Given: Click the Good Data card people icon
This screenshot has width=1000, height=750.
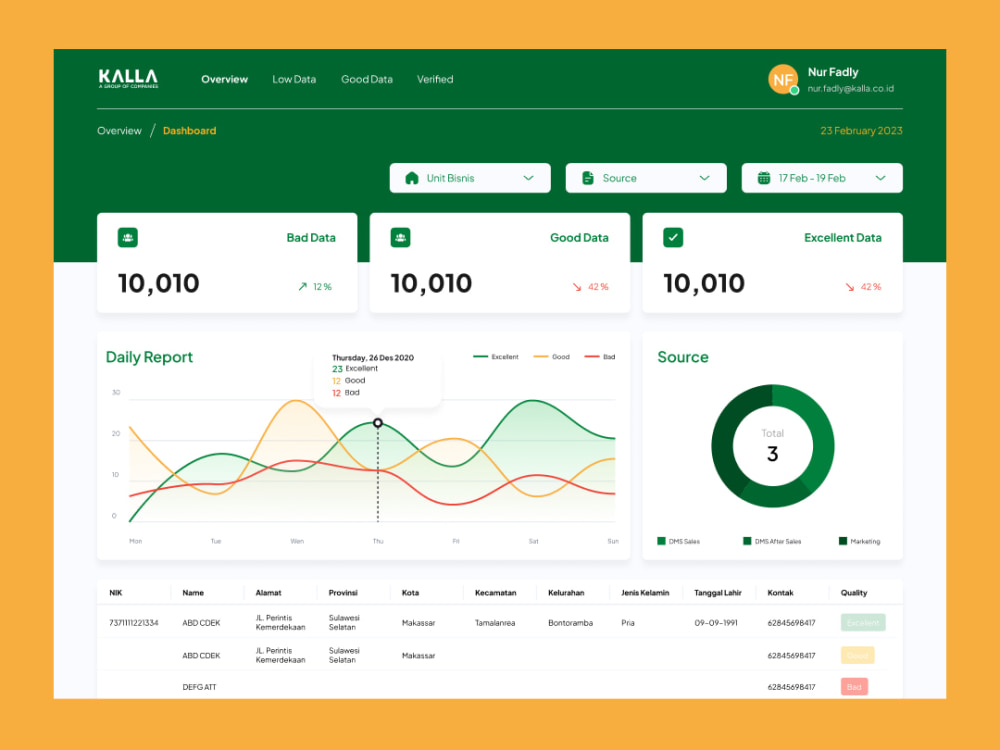Looking at the screenshot, I should pos(400,237).
